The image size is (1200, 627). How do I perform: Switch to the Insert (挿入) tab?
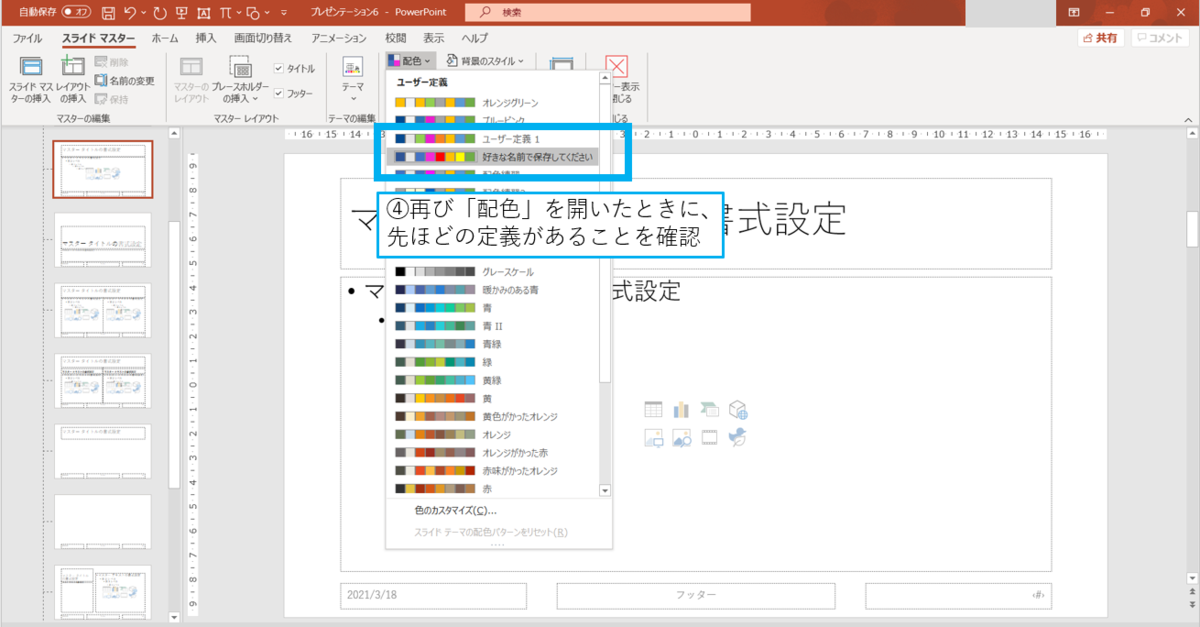(206, 38)
